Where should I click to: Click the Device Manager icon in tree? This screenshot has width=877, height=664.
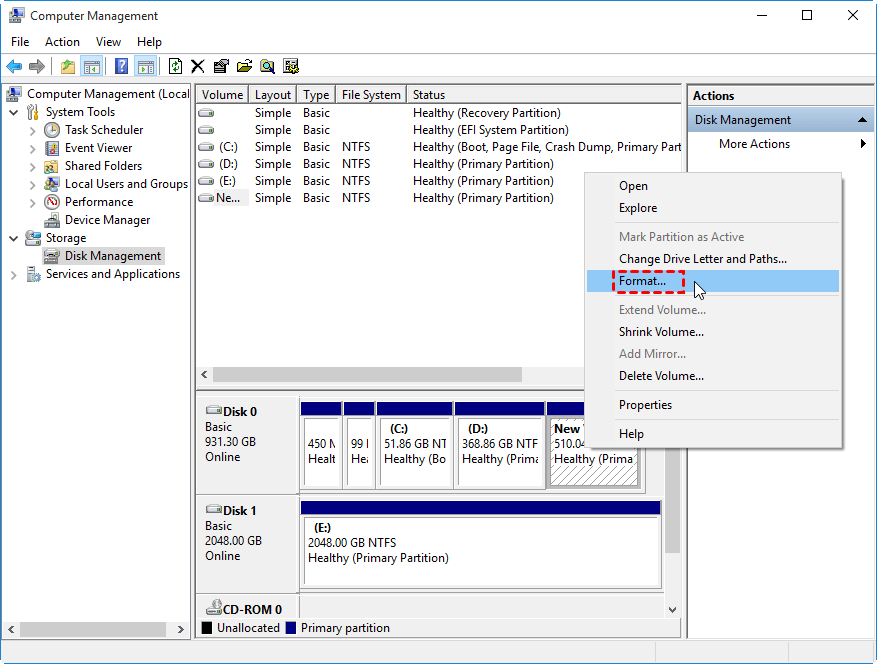coord(52,220)
